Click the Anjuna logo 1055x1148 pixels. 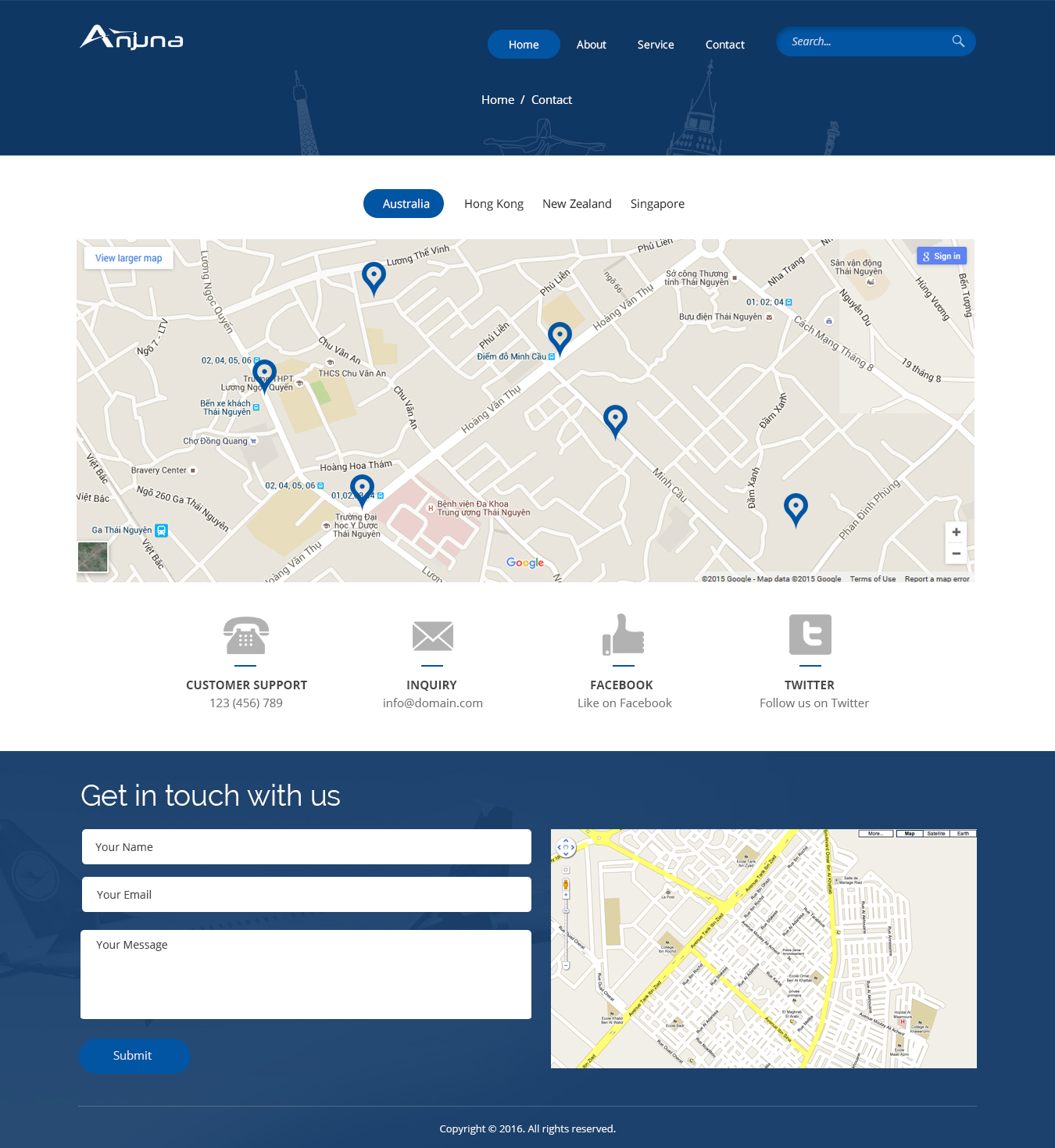(x=131, y=38)
